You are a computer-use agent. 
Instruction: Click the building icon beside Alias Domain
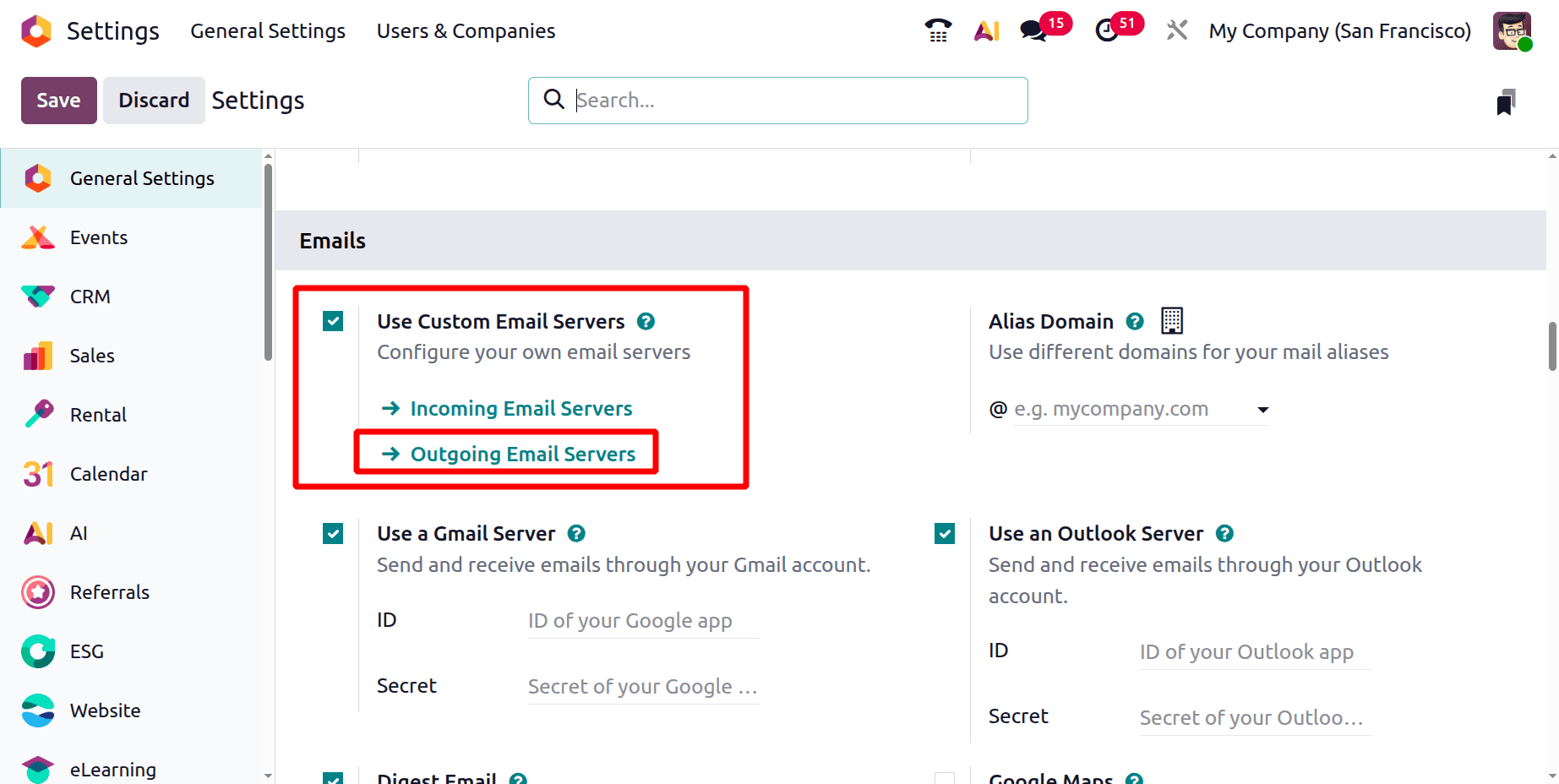pyautogui.click(x=1172, y=320)
